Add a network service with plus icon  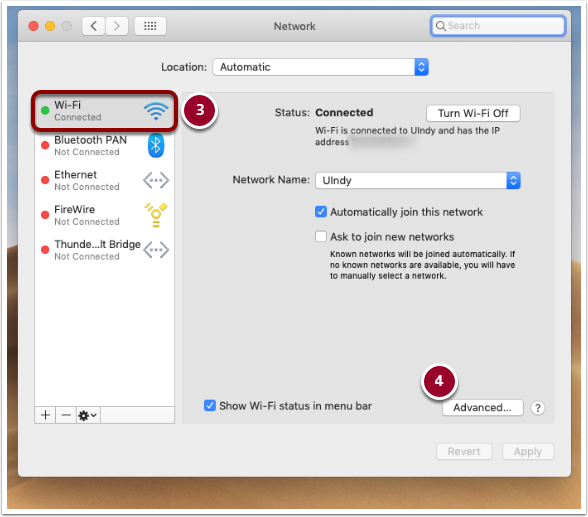coord(45,415)
